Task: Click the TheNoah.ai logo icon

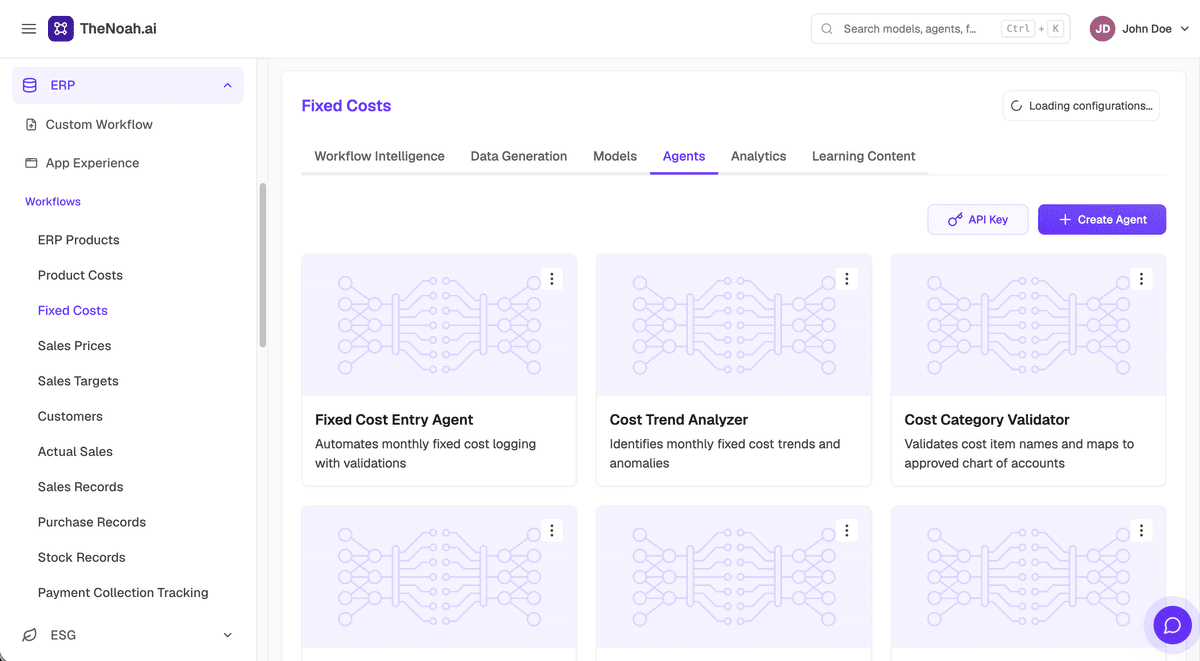Action: 61,29
